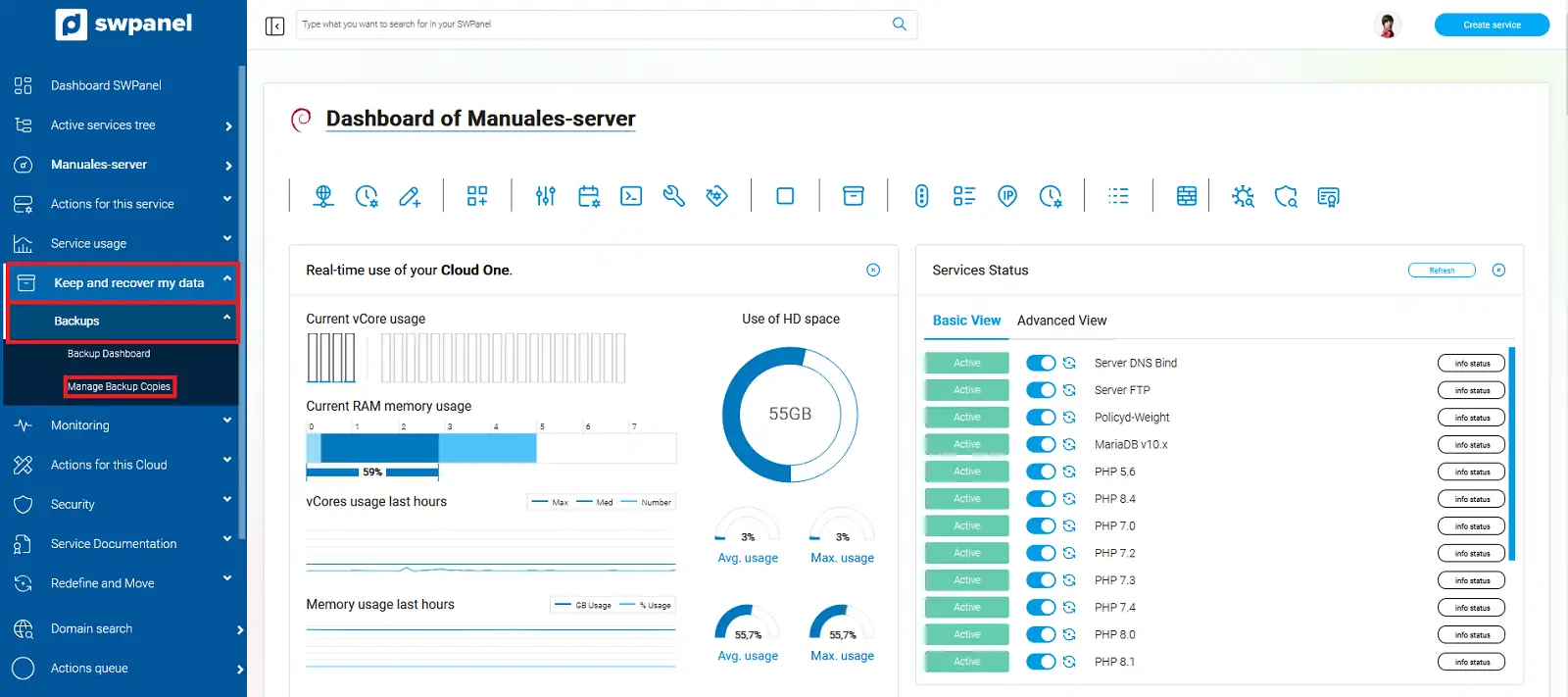Click the Create service button
1568x697 pixels.
1491,25
